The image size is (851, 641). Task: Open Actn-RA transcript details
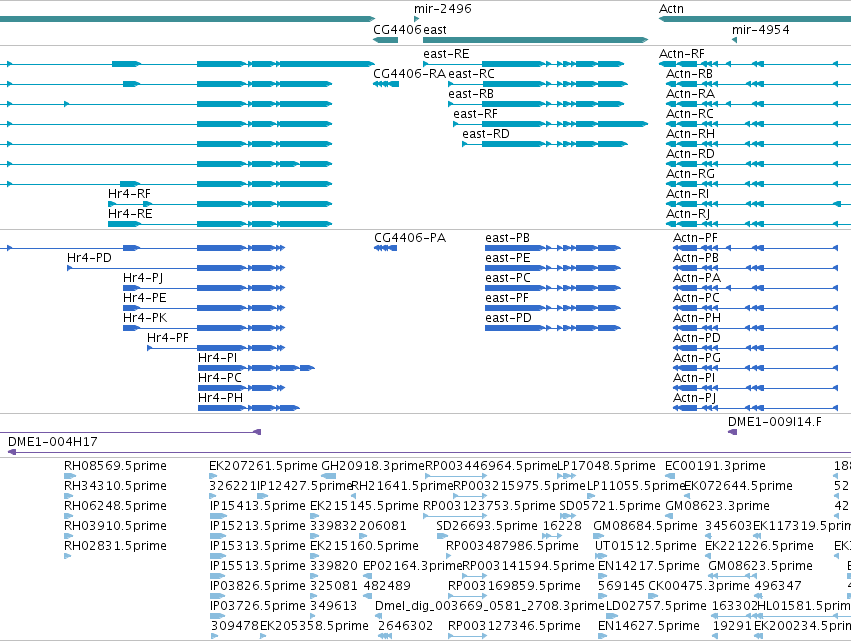pos(690,94)
